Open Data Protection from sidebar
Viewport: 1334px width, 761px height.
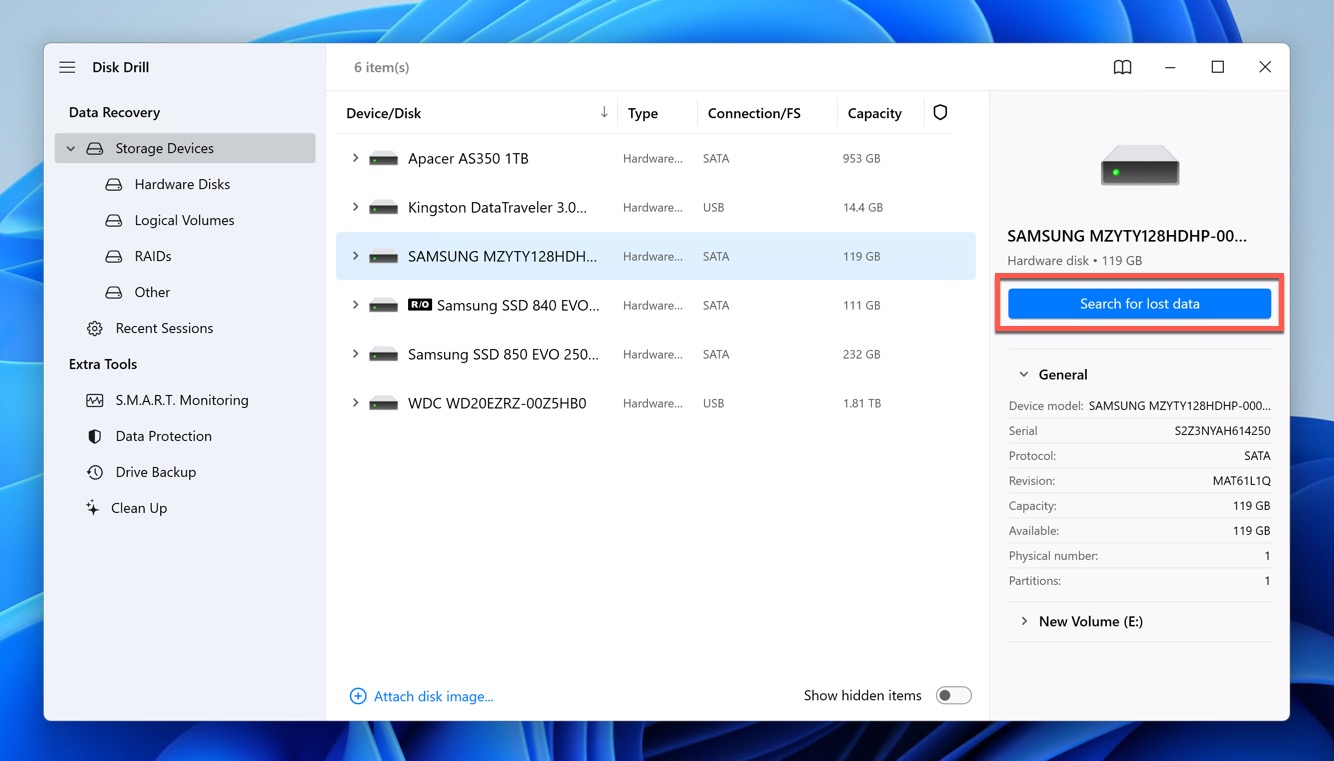tap(163, 436)
